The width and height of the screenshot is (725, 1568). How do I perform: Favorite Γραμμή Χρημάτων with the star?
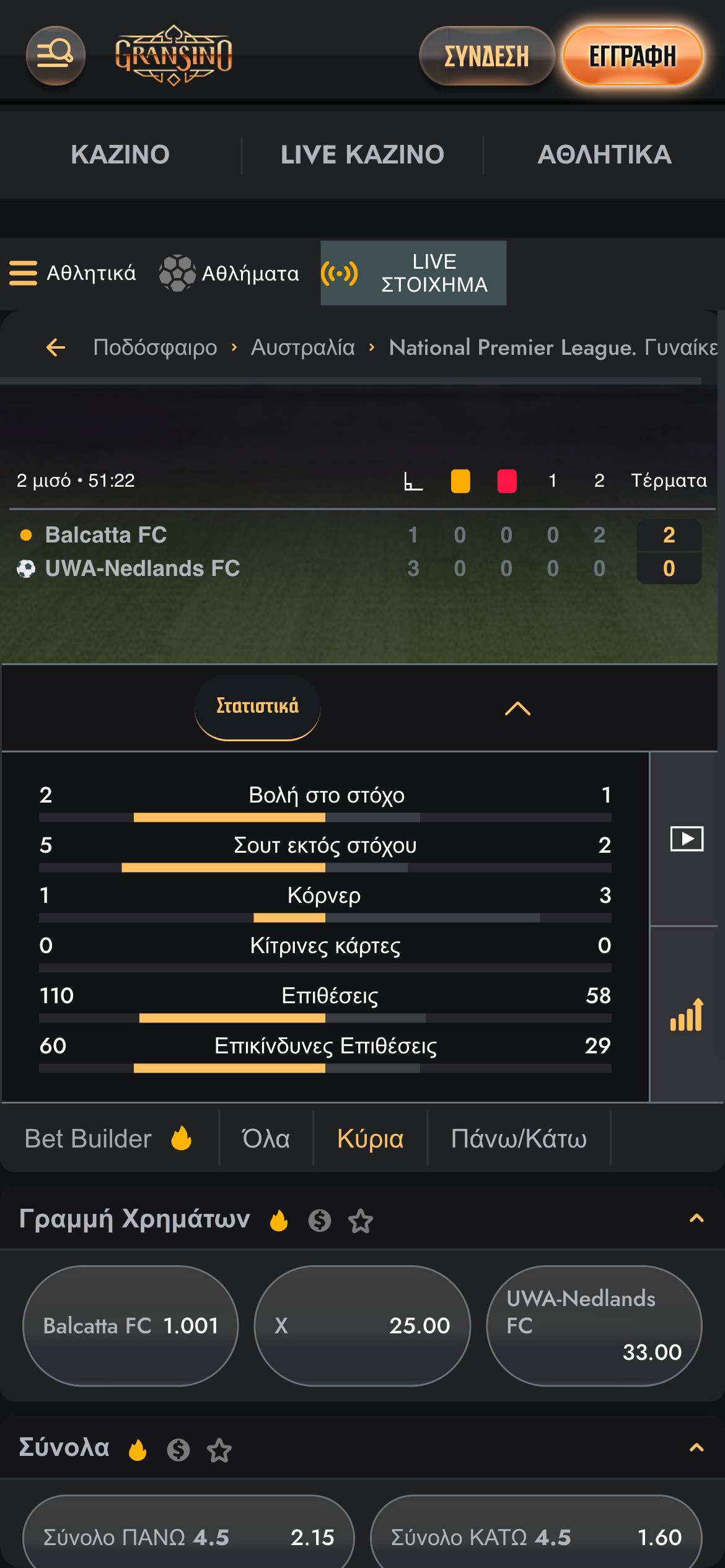pyautogui.click(x=361, y=1221)
